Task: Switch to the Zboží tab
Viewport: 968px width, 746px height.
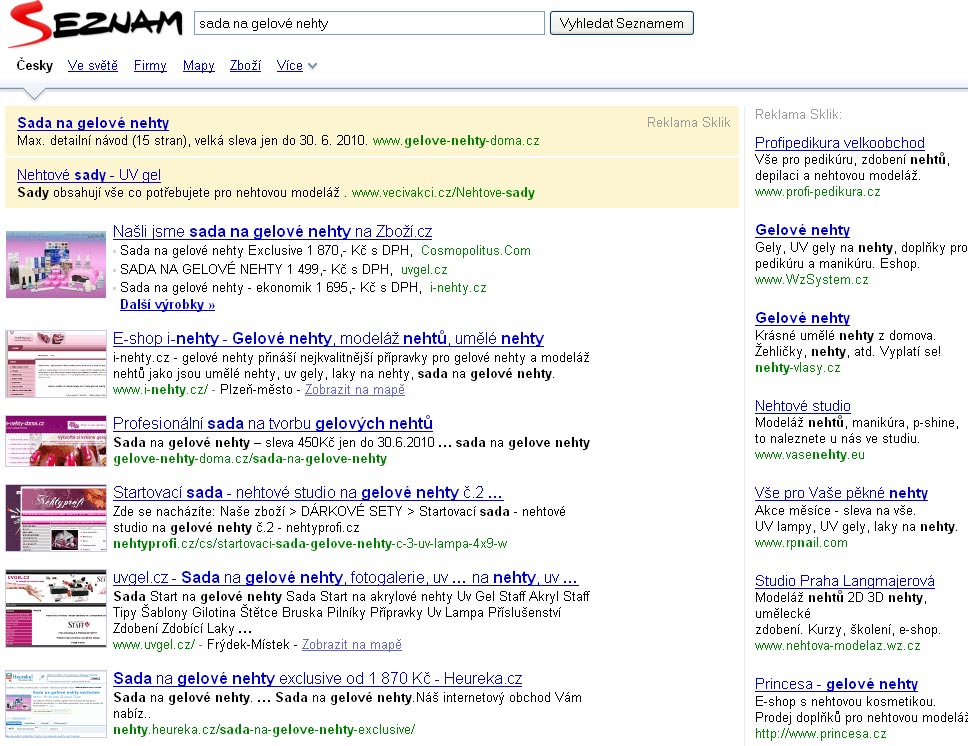Action: click(245, 65)
